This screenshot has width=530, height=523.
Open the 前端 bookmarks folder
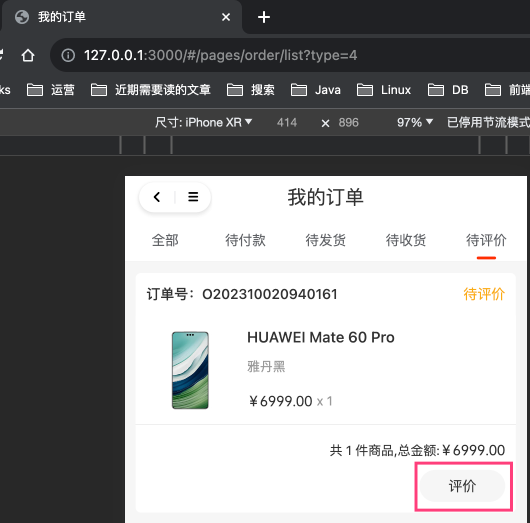coord(507,90)
